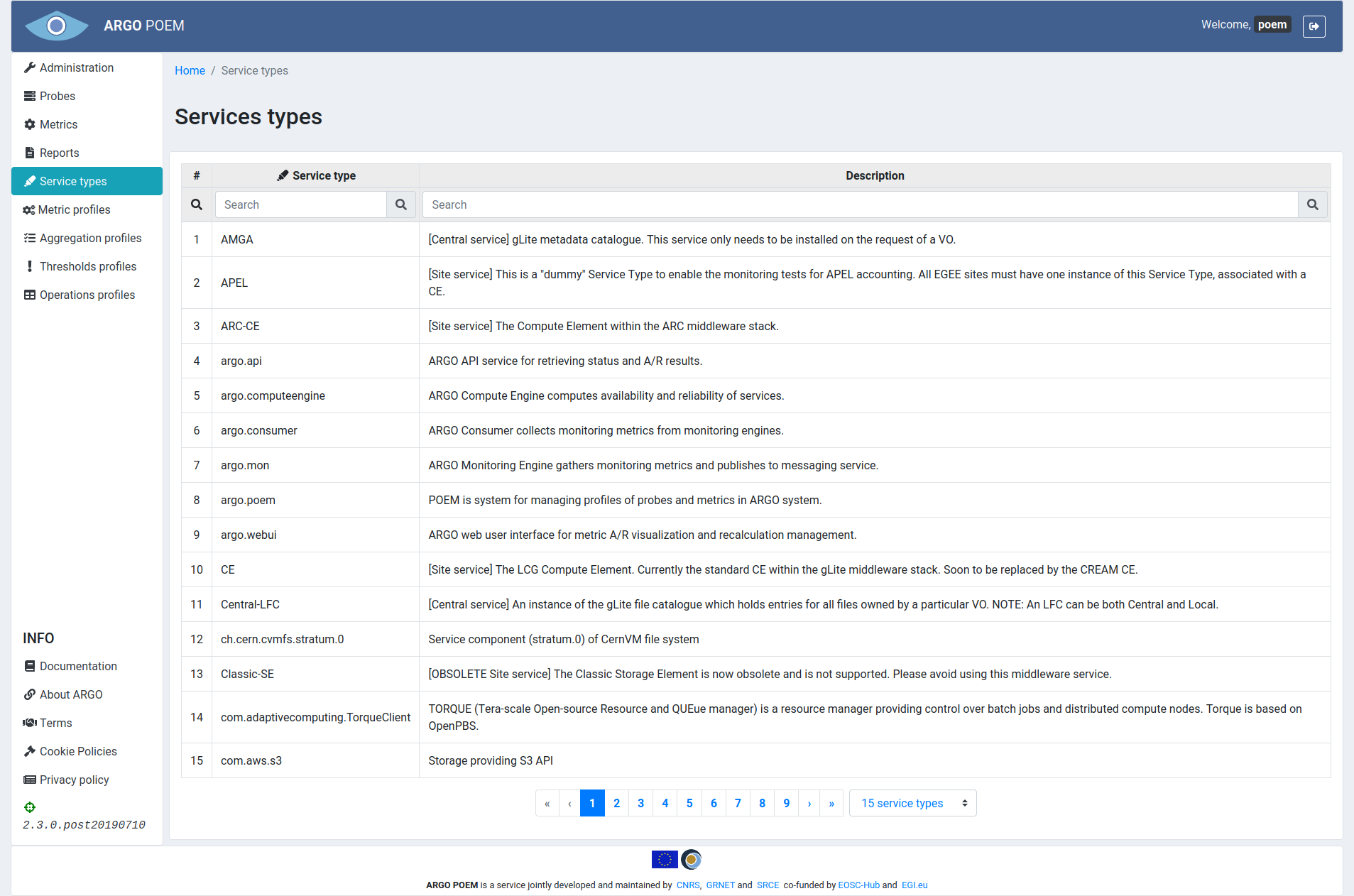This screenshot has width=1354, height=896.
Task: Select pagination page 1
Action: click(x=592, y=803)
